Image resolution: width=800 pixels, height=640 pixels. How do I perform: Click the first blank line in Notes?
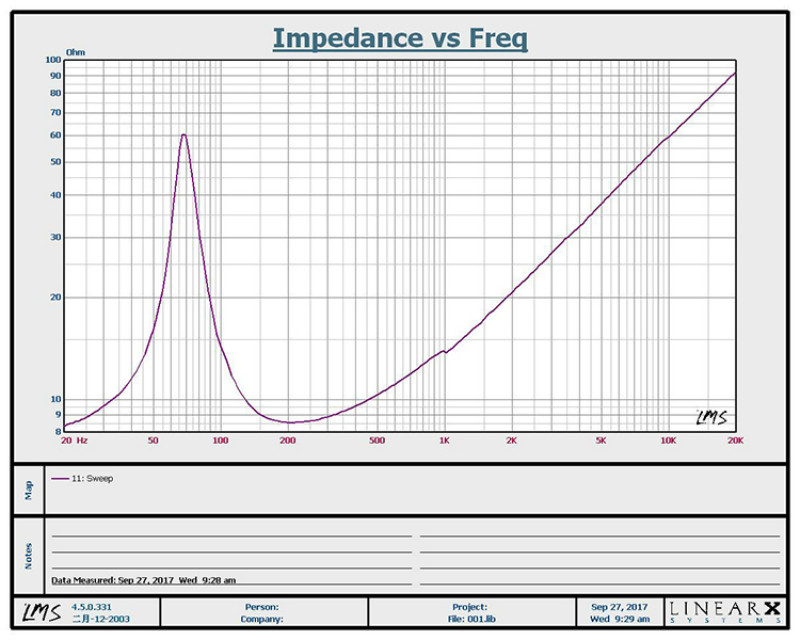click(x=231, y=536)
